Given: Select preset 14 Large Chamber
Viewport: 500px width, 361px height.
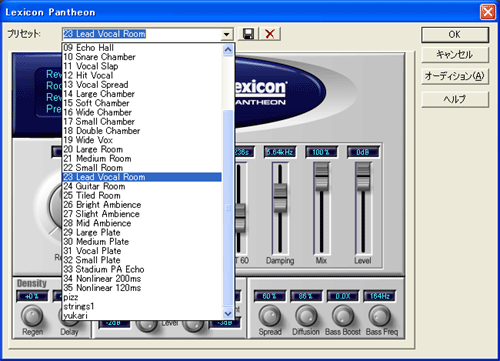Looking at the screenshot, I should 142,94.
